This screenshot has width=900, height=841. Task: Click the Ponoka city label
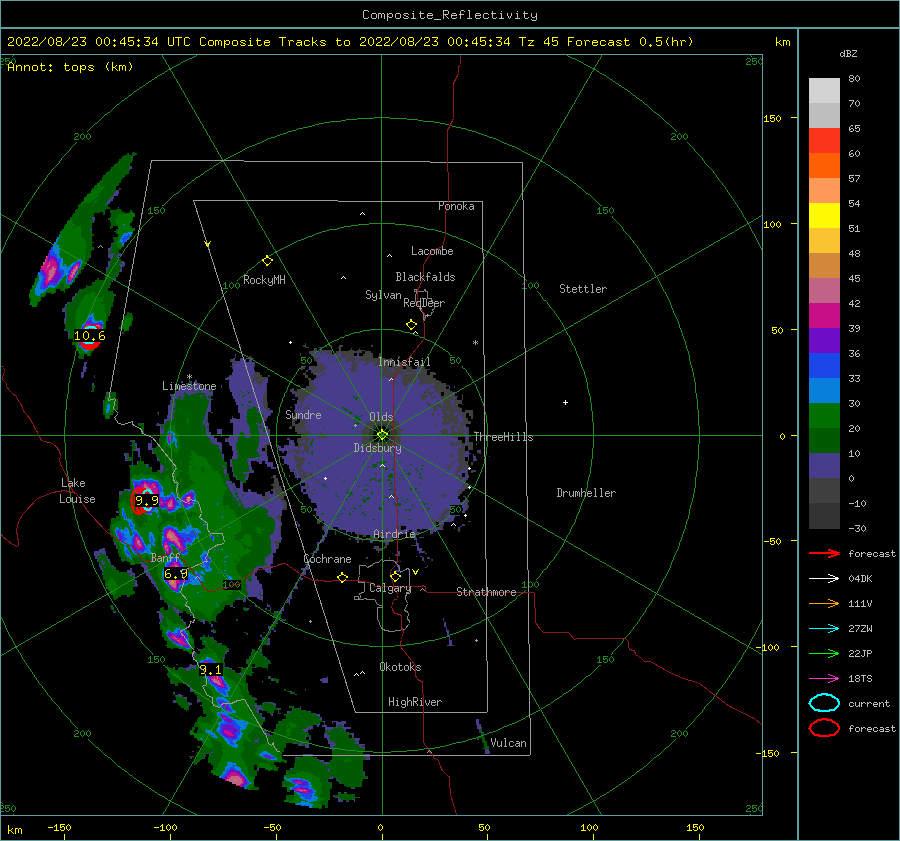(456, 206)
